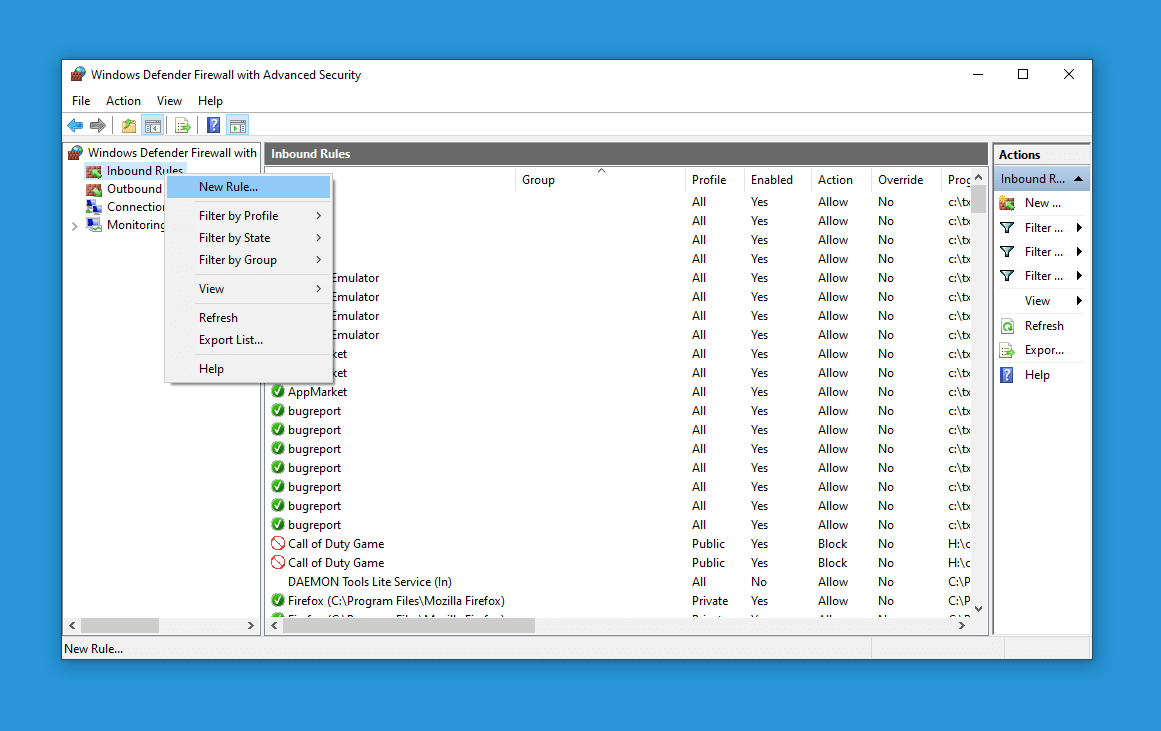
Task: Collapse the Inbound Rules actions section
Action: 1079,178
